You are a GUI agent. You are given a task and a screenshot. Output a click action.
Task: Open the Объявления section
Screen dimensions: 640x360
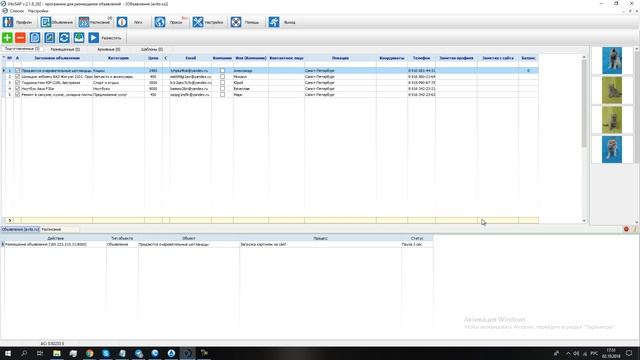coord(57,22)
